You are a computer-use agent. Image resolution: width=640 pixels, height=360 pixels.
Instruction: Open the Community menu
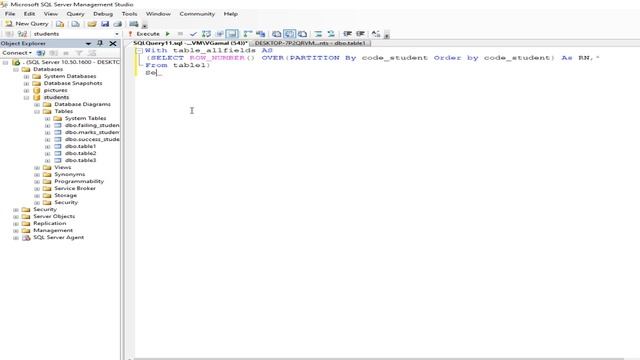[x=197, y=14]
